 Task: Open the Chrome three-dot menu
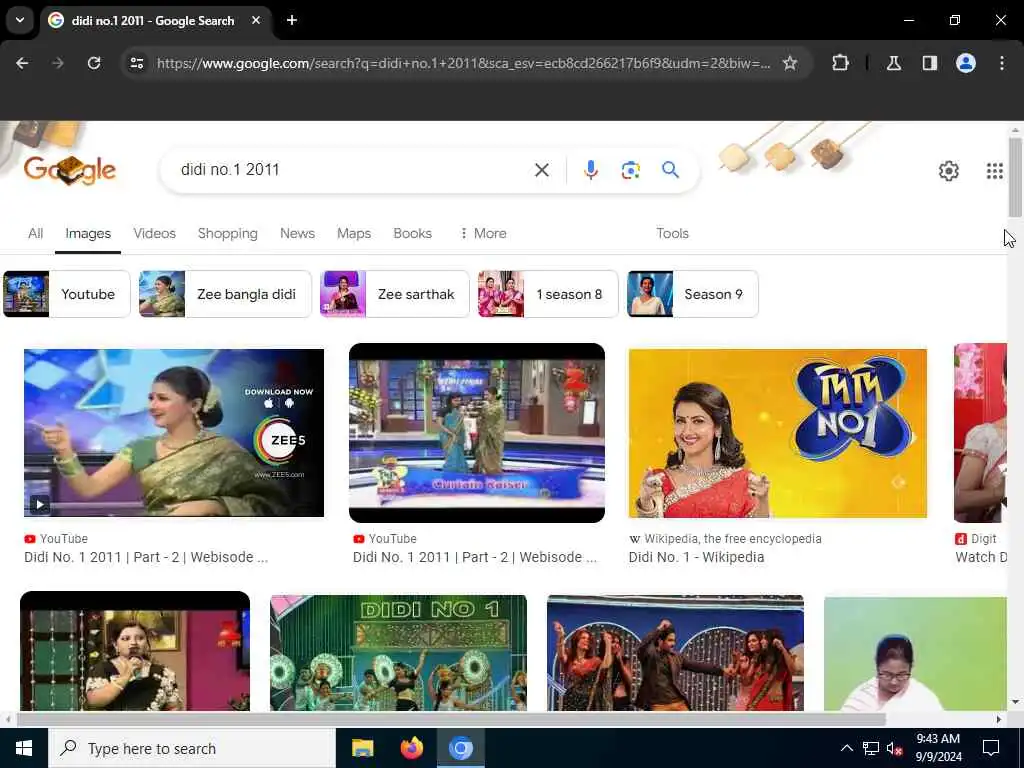[x=1002, y=63]
